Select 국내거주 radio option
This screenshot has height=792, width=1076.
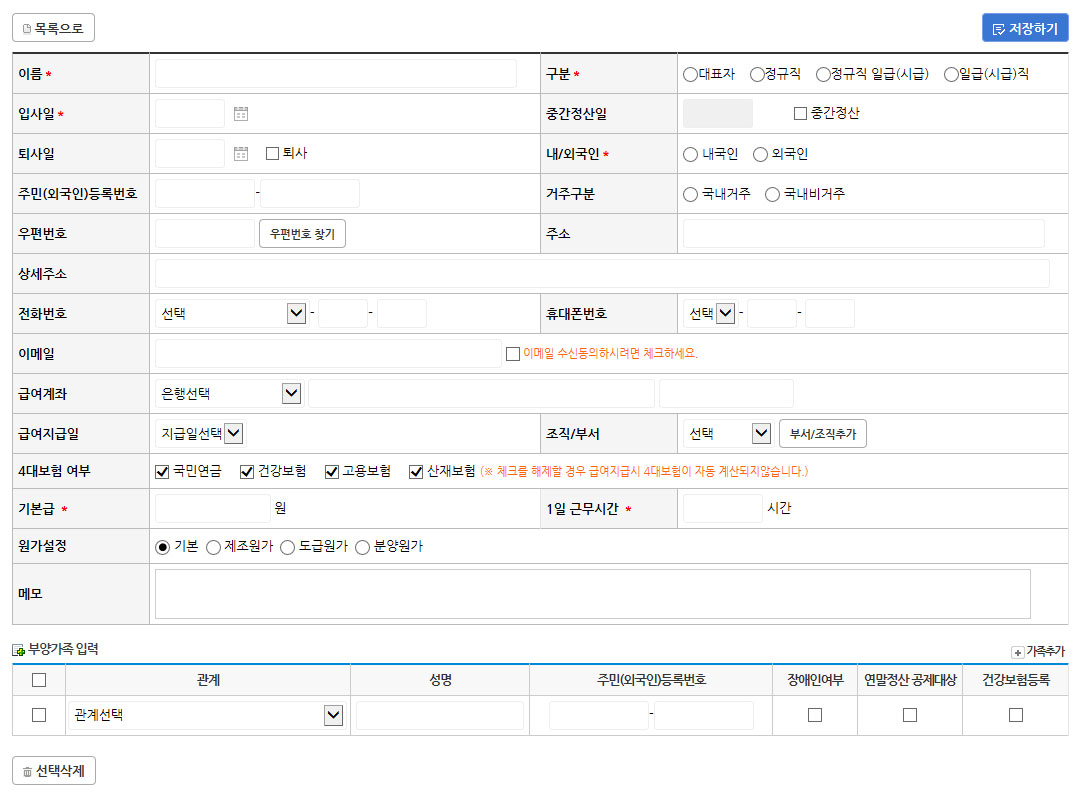[690, 194]
